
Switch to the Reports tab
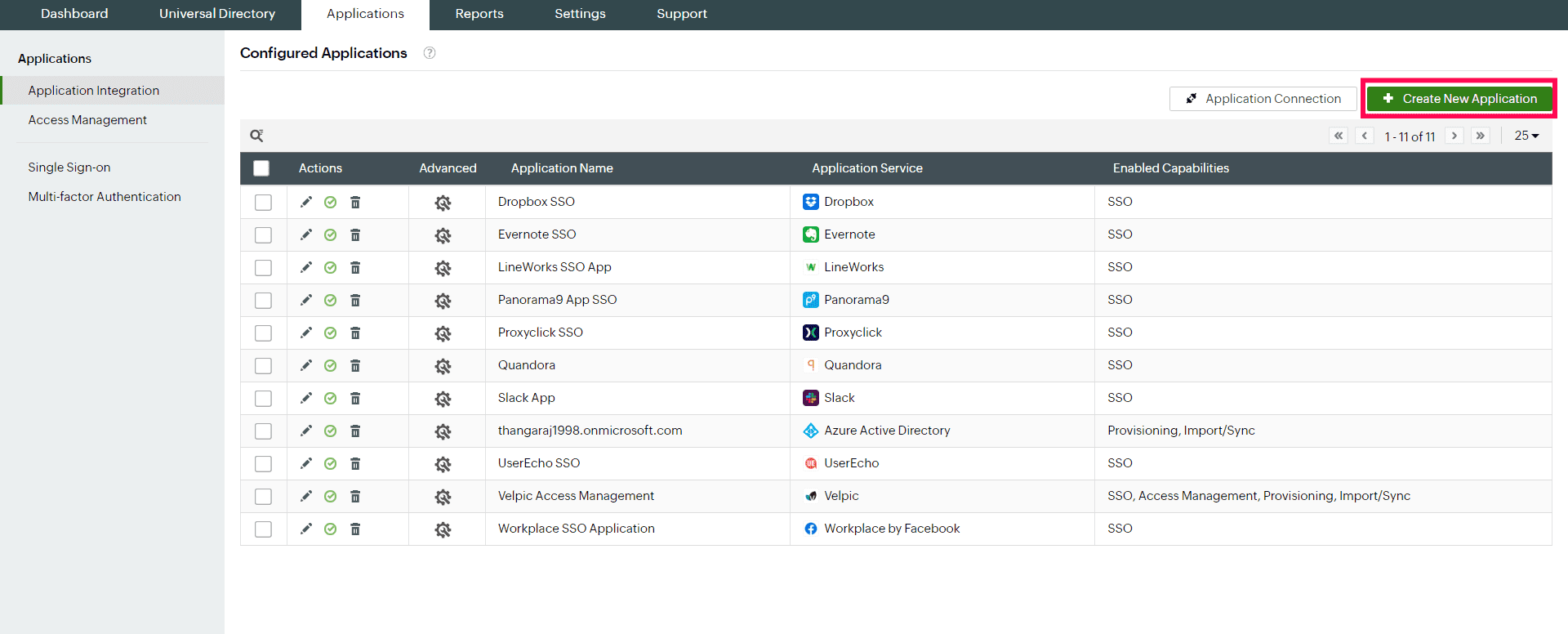pos(479,14)
